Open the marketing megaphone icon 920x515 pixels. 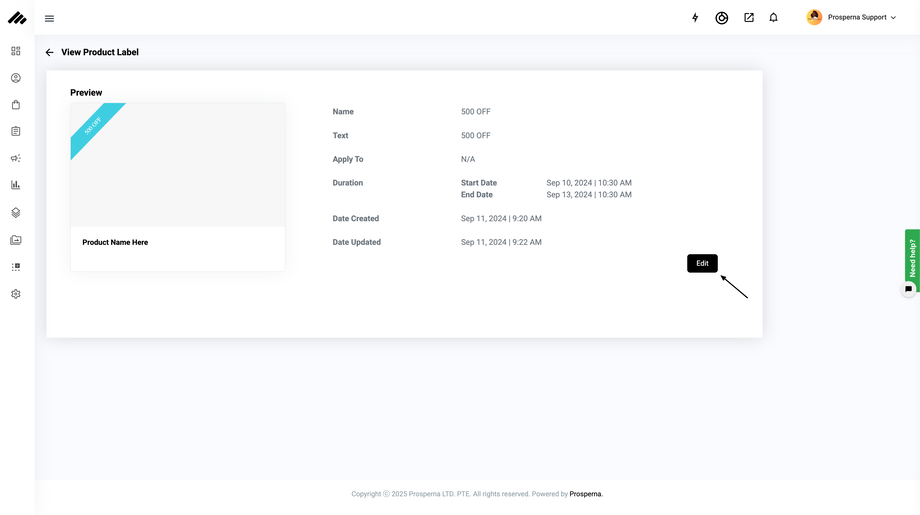pos(16,158)
